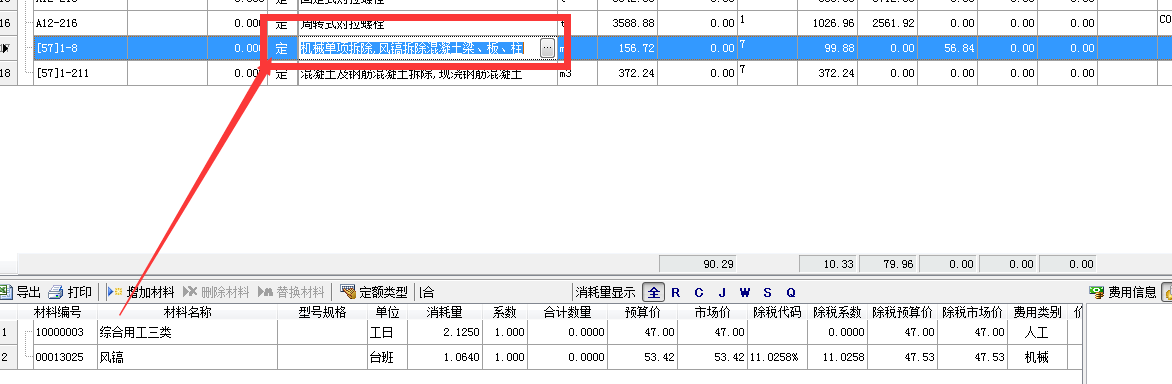Click value 1026.96 in row 16

(833, 23)
